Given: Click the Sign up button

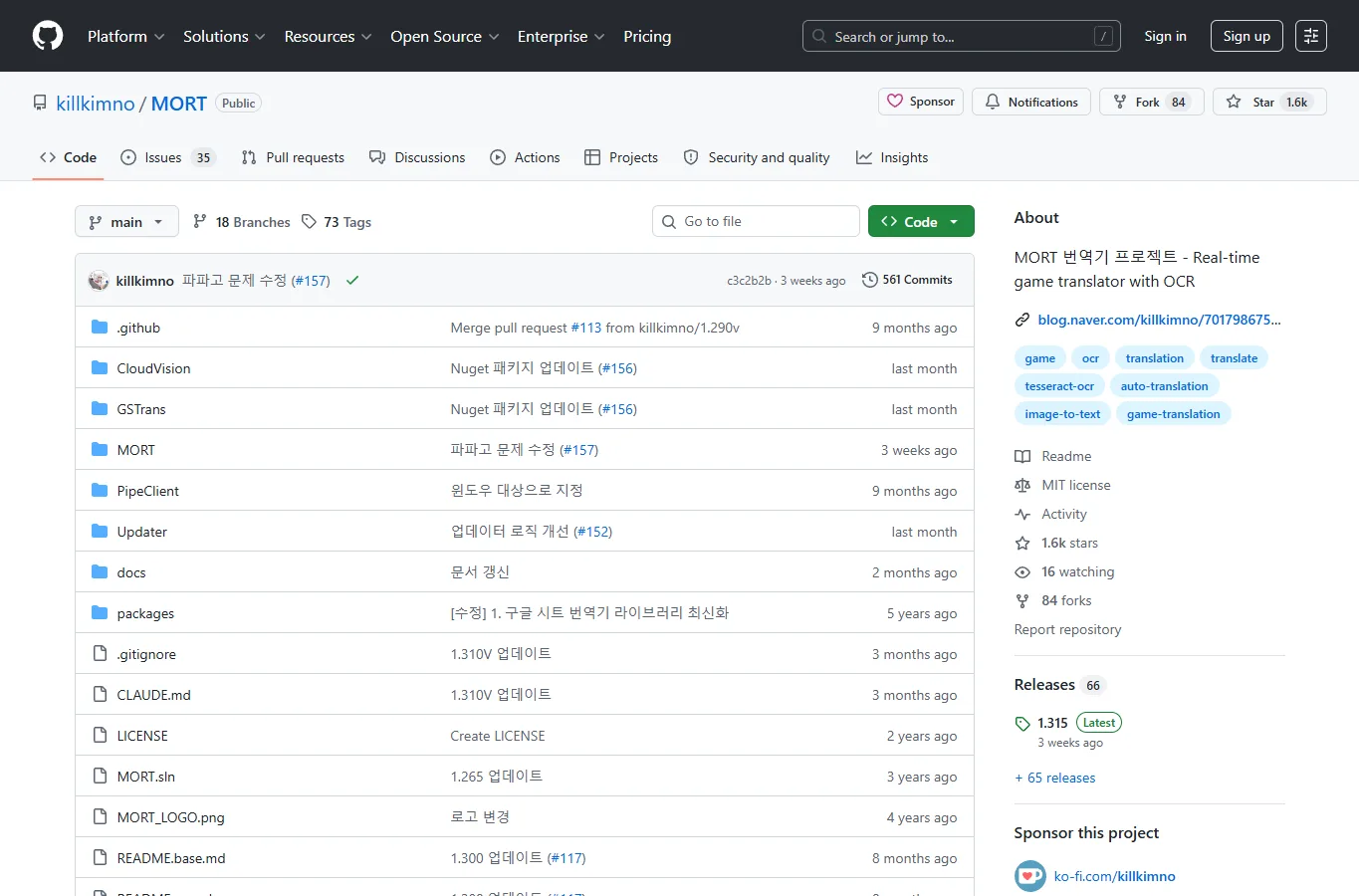Looking at the screenshot, I should [1246, 36].
